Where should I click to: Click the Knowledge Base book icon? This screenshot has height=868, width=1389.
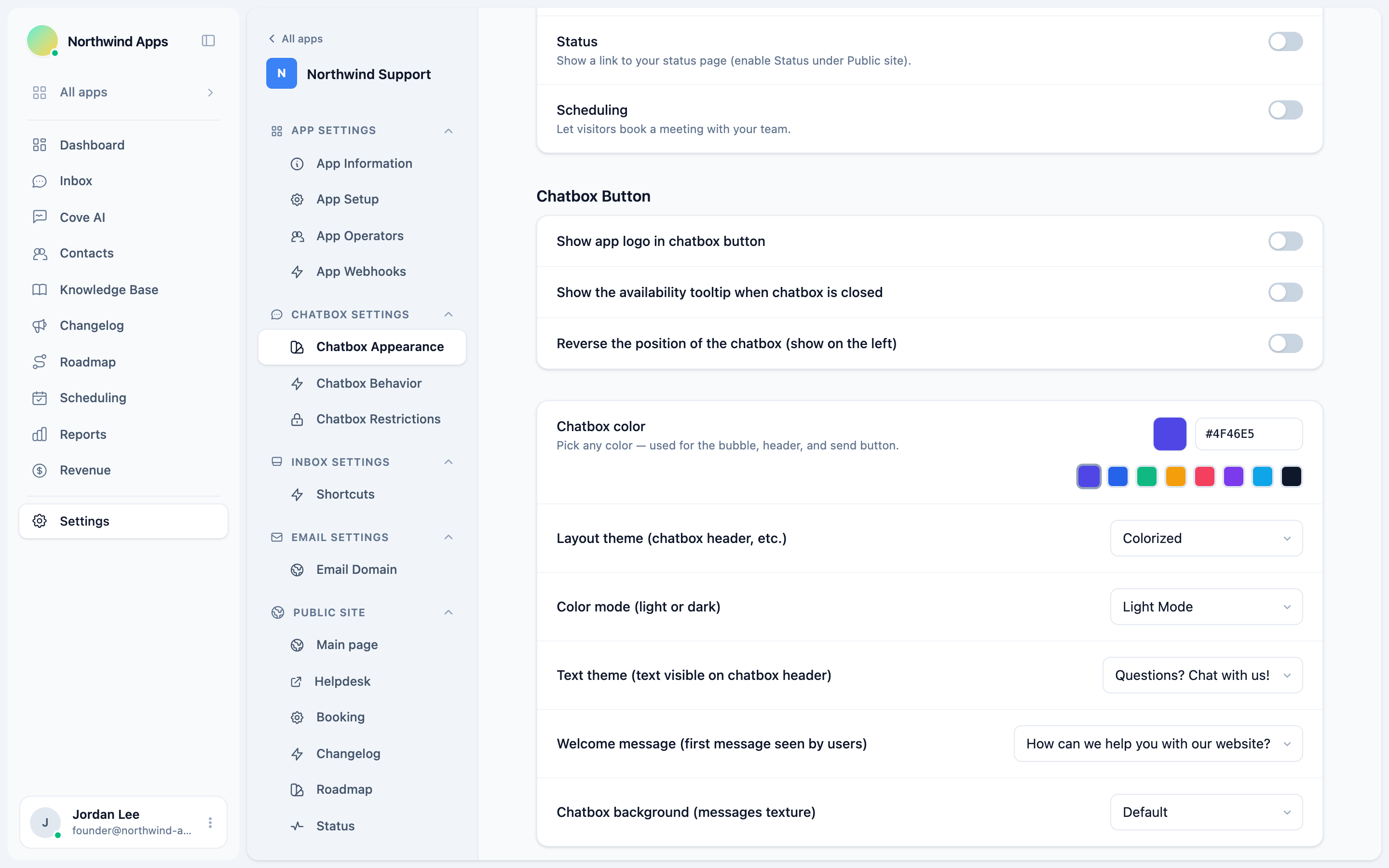[x=40, y=289]
